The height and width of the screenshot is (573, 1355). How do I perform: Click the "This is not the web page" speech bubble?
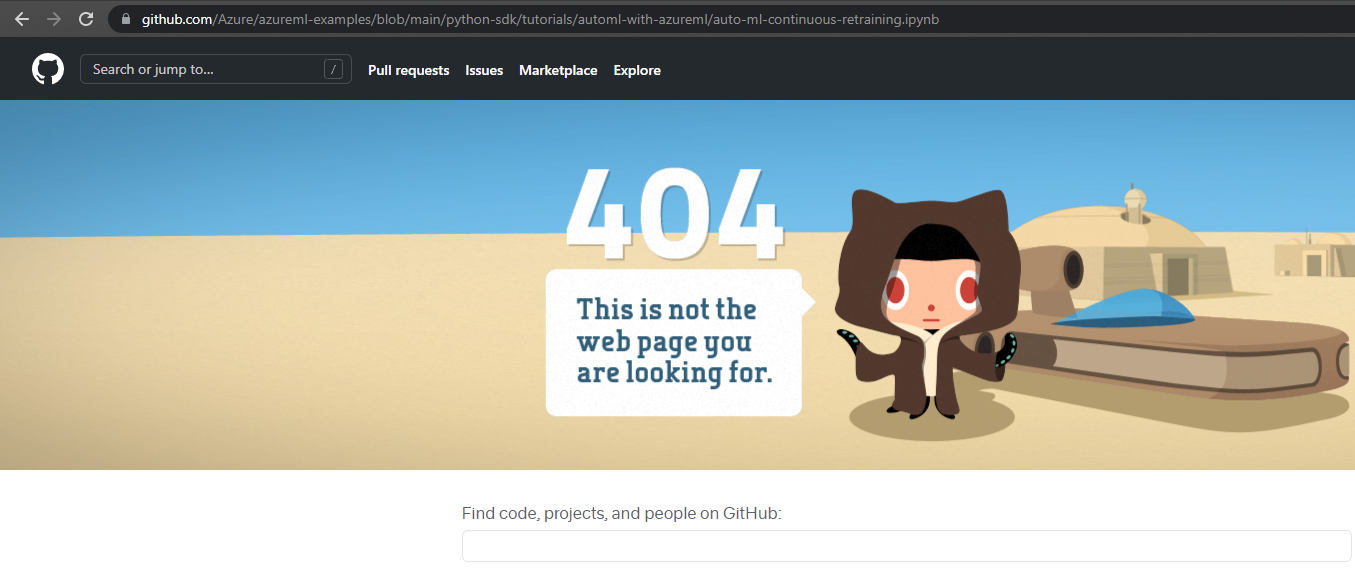click(678, 342)
